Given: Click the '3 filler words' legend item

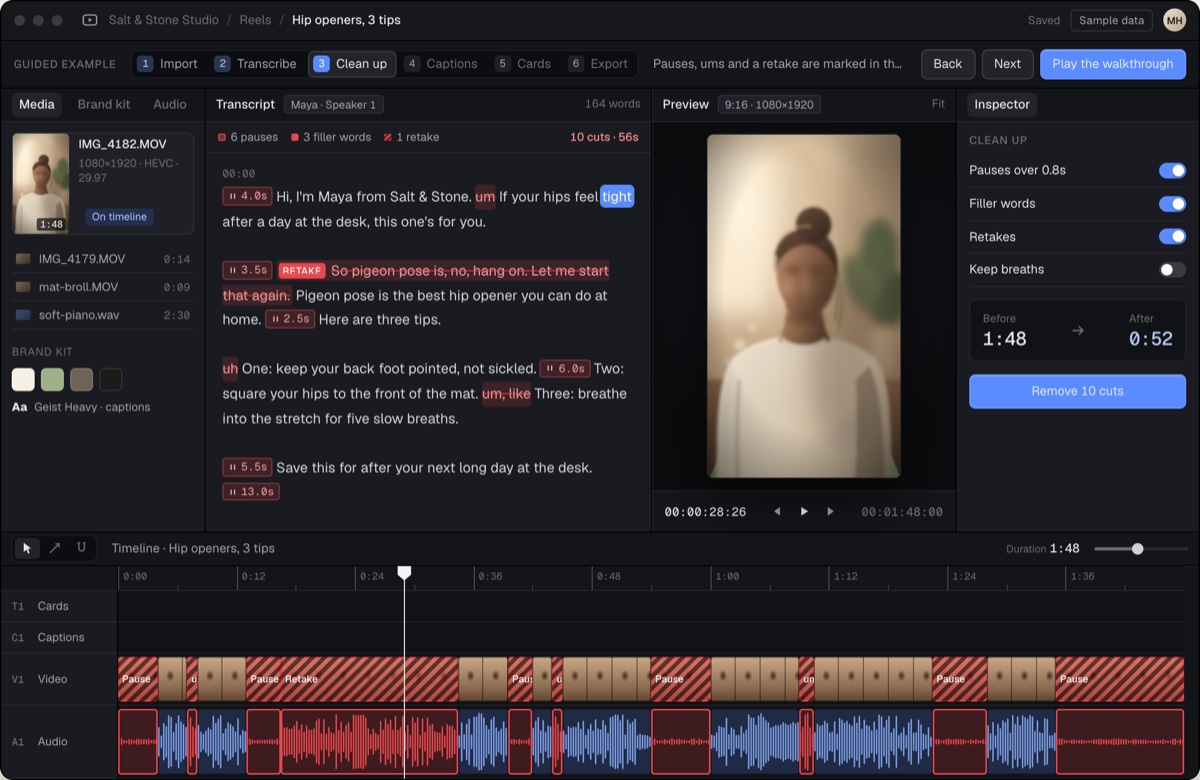Looking at the screenshot, I should click(331, 137).
